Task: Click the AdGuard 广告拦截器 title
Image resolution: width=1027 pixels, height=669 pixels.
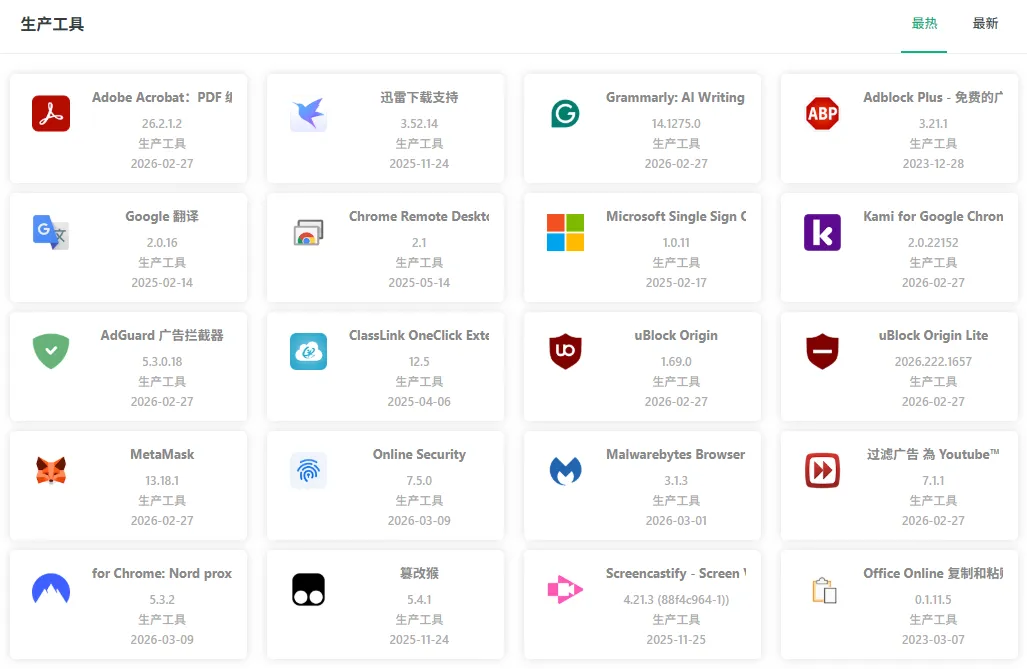Action: [x=162, y=335]
